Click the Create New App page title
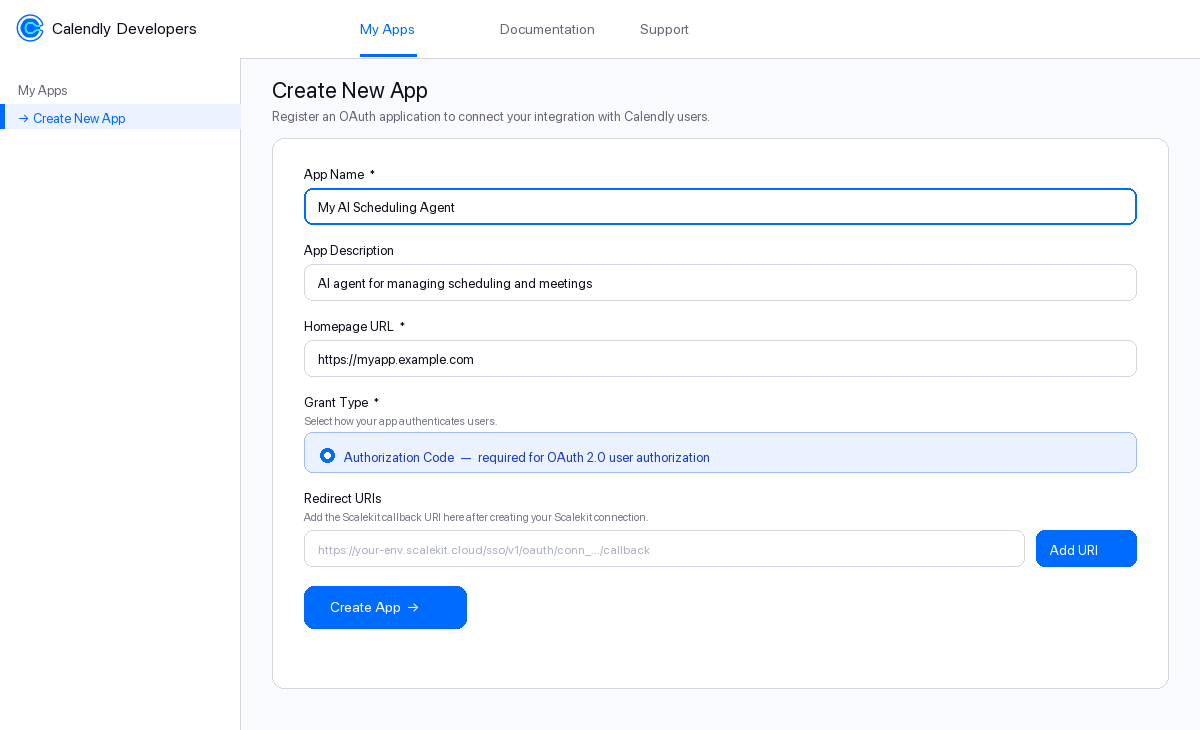1200x730 pixels. point(349,90)
